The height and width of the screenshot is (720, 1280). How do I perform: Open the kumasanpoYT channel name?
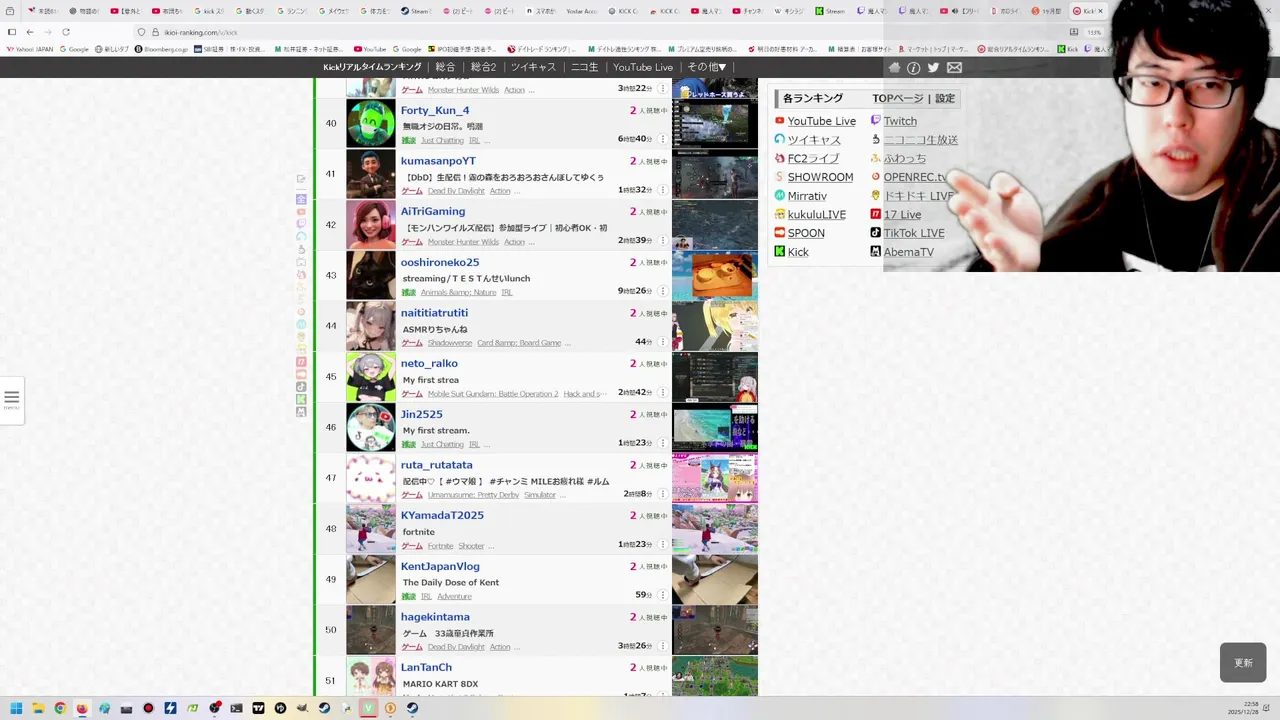438,161
